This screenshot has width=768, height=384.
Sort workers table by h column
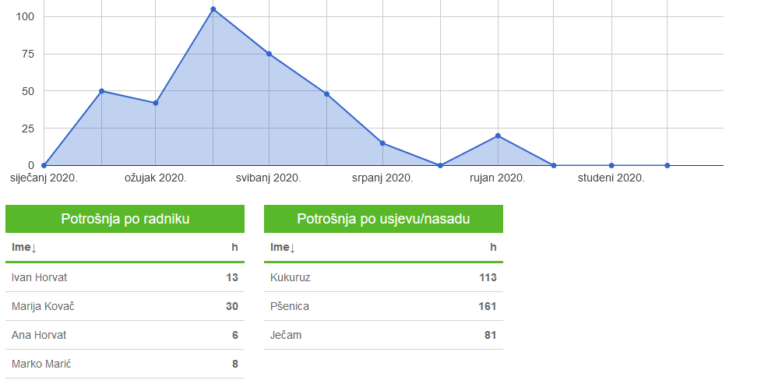(x=235, y=247)
